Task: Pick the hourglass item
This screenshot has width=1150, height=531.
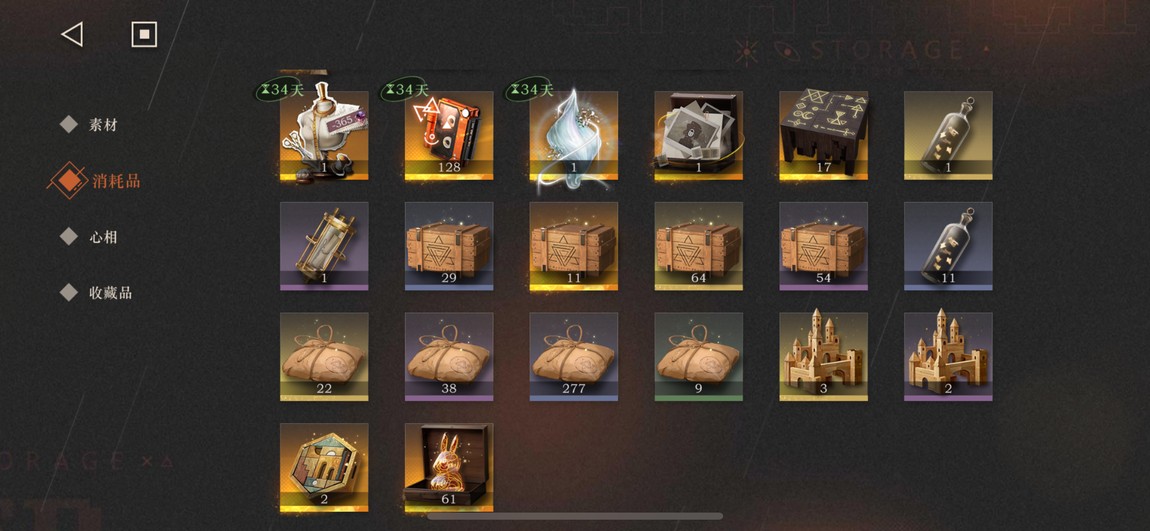Action: point(324,246)
